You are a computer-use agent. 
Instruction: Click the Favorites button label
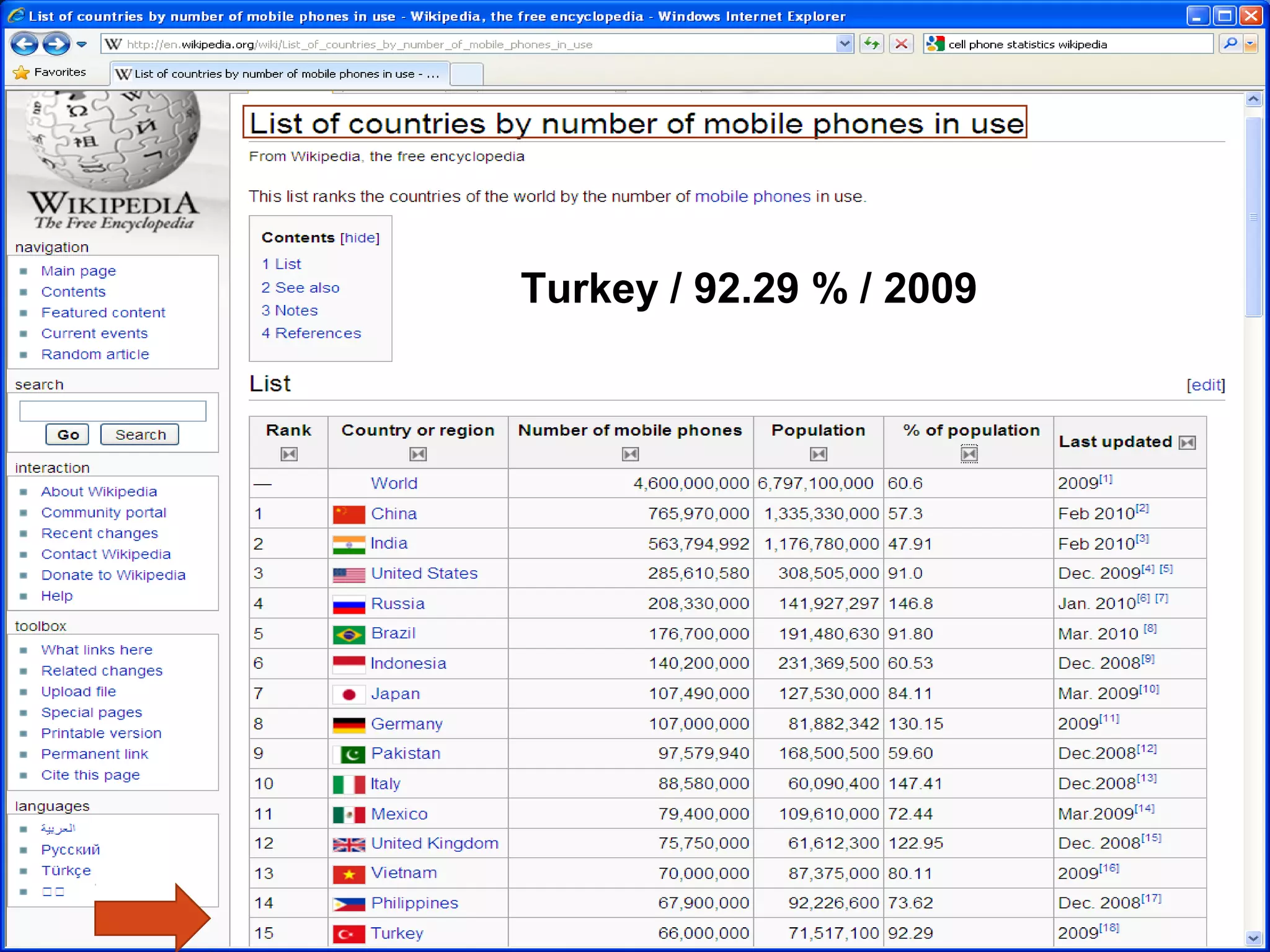coord(60,72)
